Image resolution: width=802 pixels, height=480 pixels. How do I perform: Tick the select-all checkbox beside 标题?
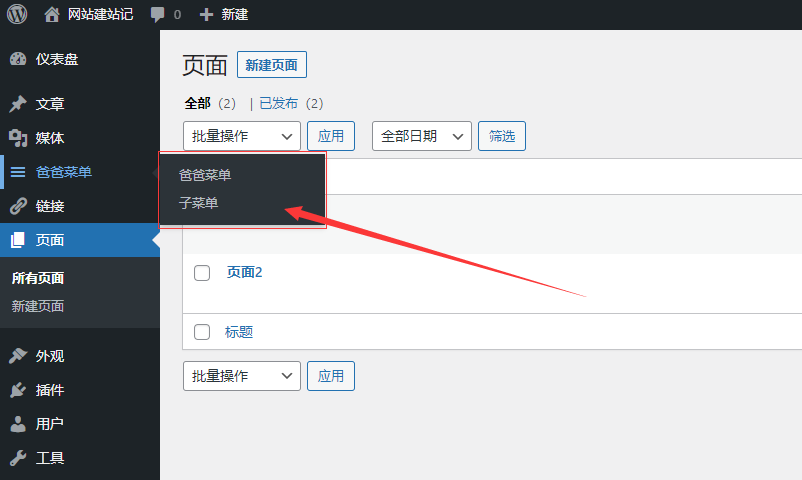coord(202,332)
